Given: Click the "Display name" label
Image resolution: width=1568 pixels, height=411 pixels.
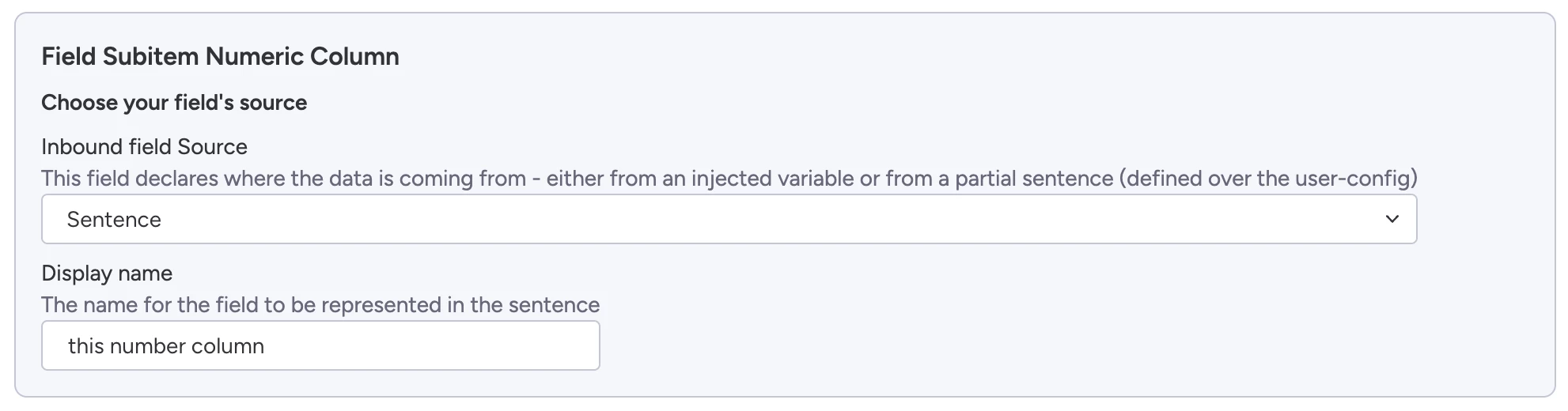Looking at the screenshot, I should pyautogui.click(x=107, y=273).
